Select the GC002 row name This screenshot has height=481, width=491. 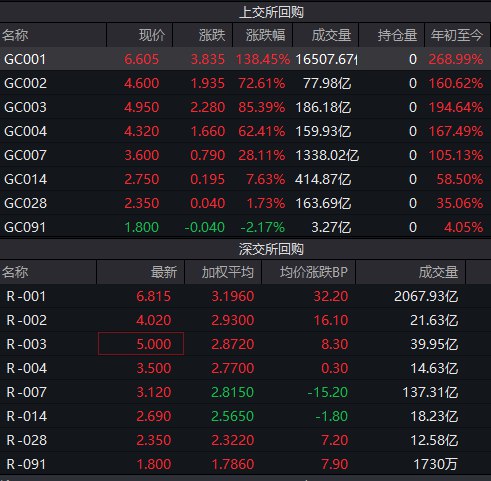click(25, 83)
